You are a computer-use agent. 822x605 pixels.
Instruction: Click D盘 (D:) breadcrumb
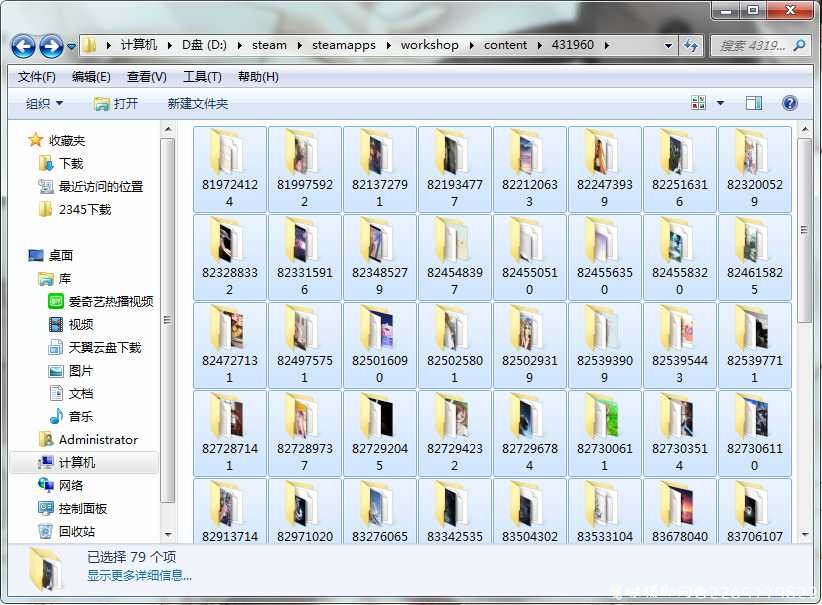[x=204, y=45]
